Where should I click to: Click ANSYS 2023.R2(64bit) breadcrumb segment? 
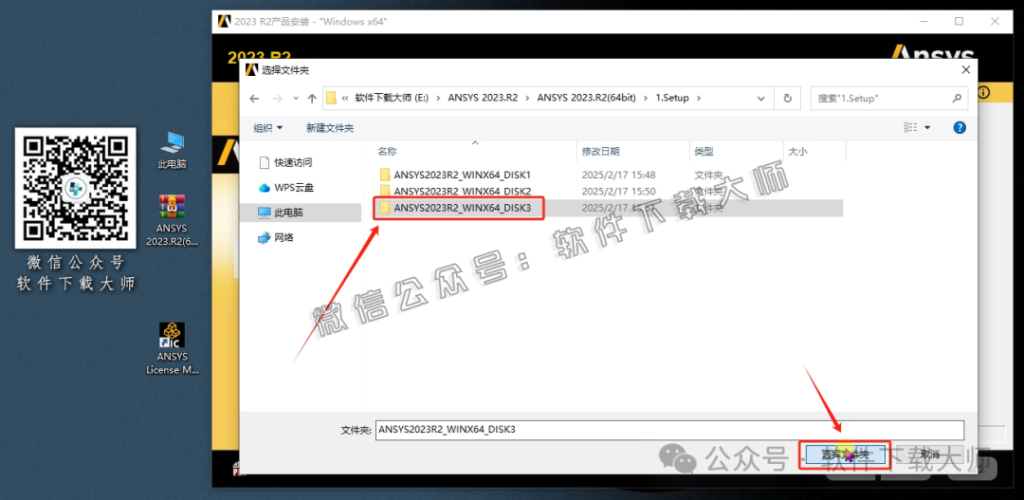coord(584,99)
